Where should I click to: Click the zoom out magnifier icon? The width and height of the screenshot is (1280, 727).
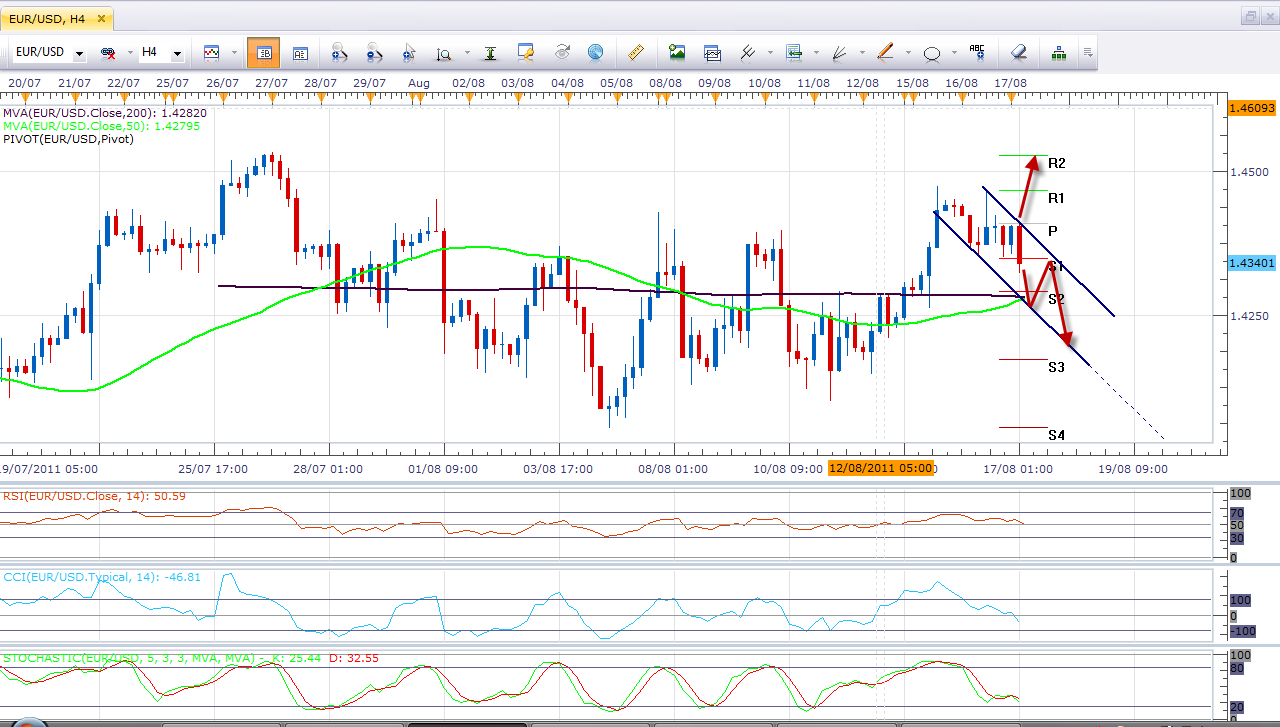[373, 53]
